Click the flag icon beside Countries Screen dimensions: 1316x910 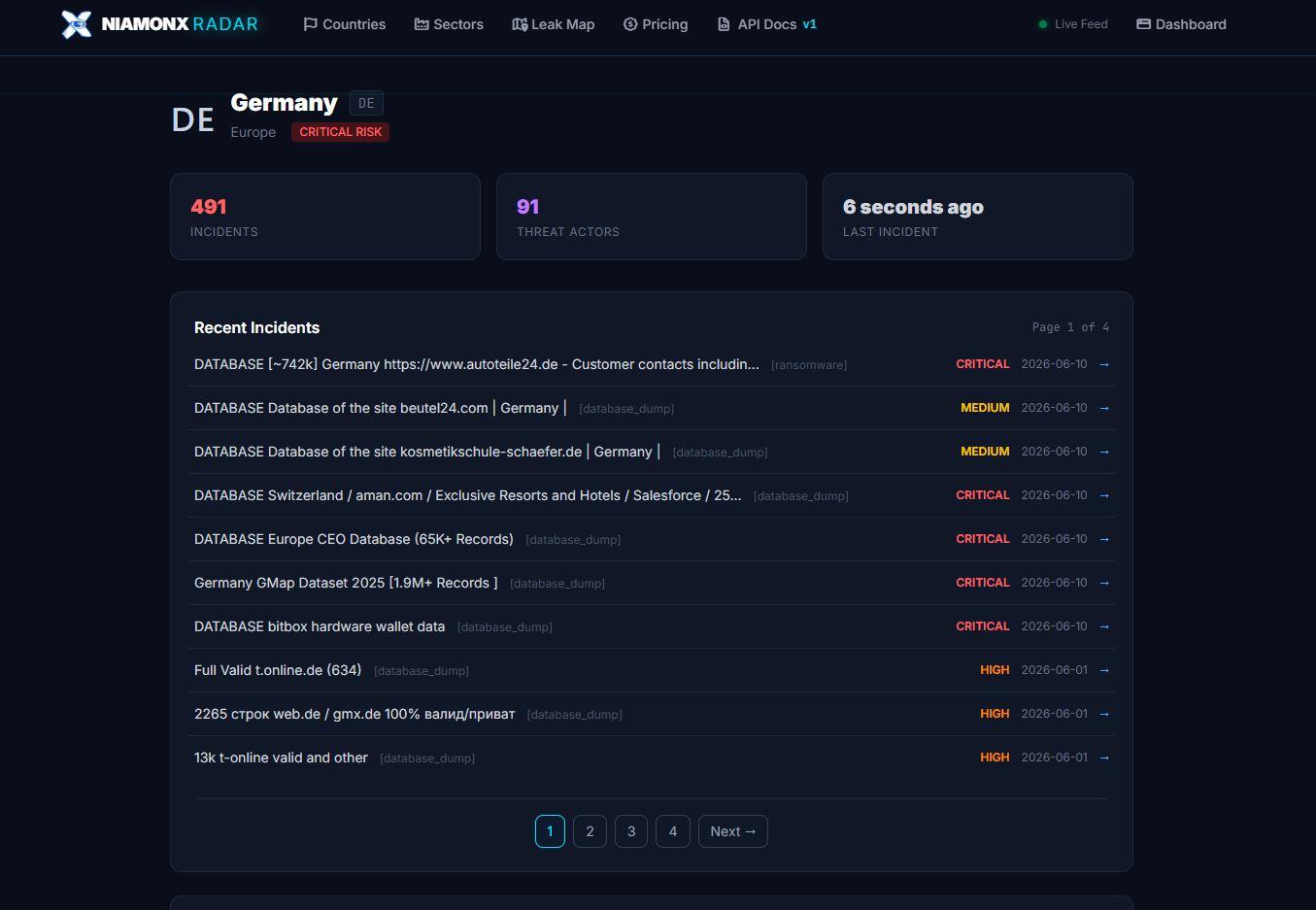(311, 24)
